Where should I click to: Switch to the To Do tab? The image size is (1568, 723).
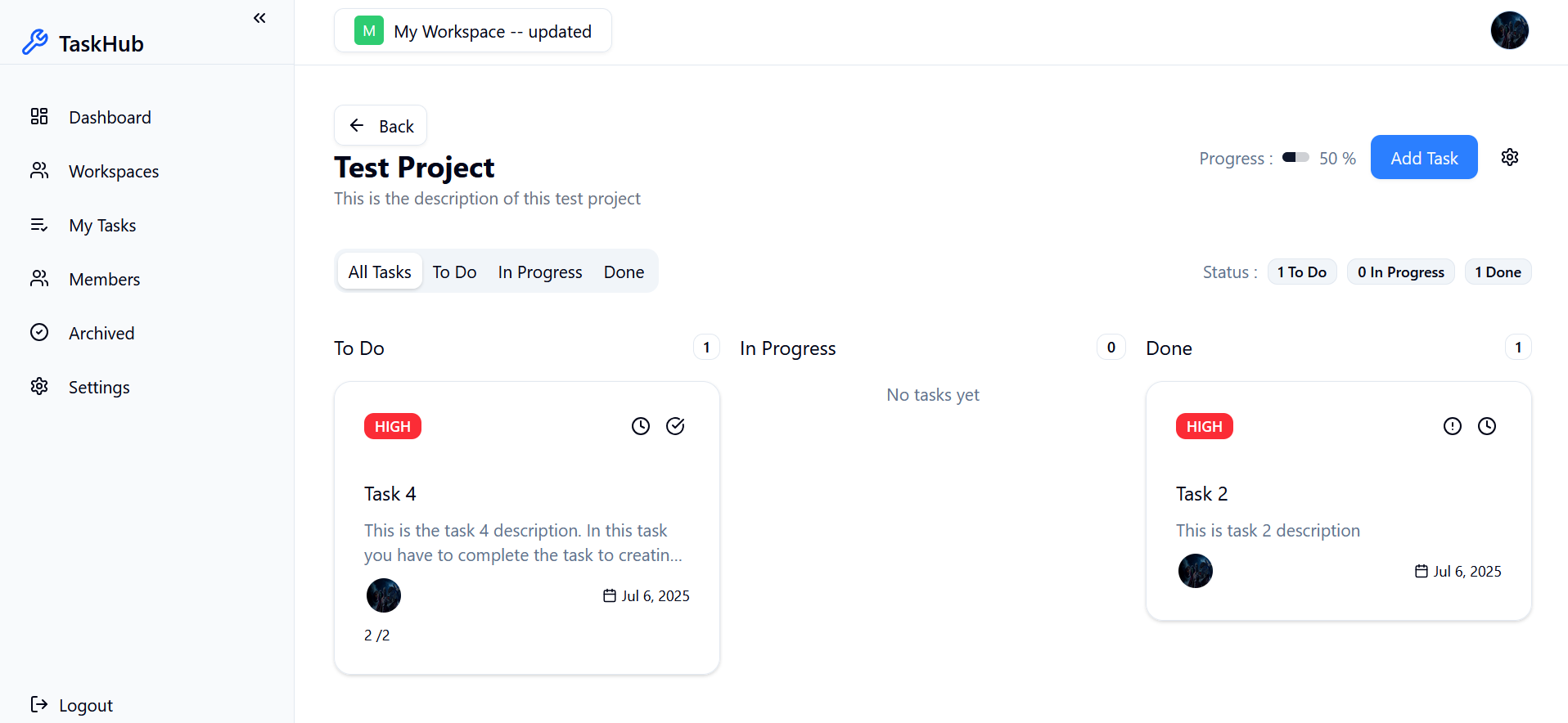point(454,272)
